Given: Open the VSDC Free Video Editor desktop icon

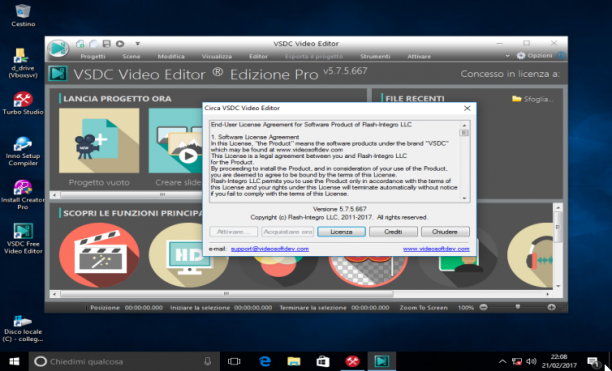Looking at the screenshot, I should pos(23,239).
